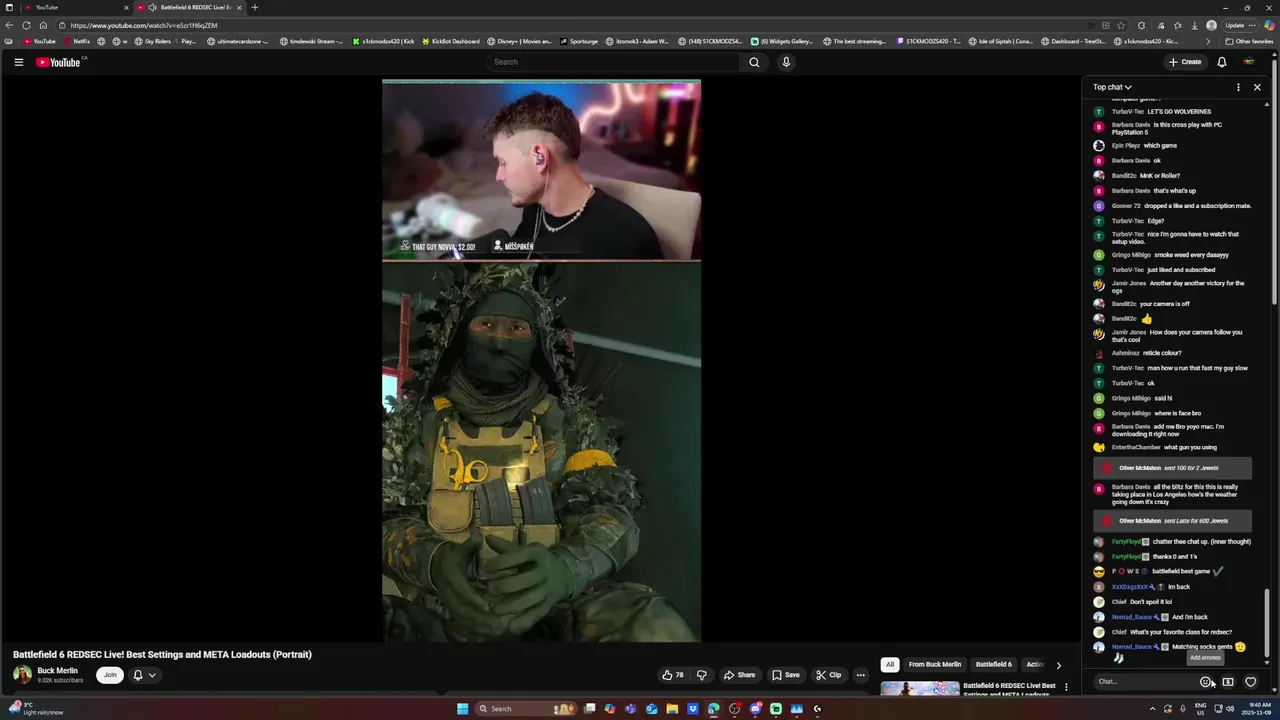Expand the Top chat dropdown
This screenshot has height=720, width=1280.
[1112, 87]
